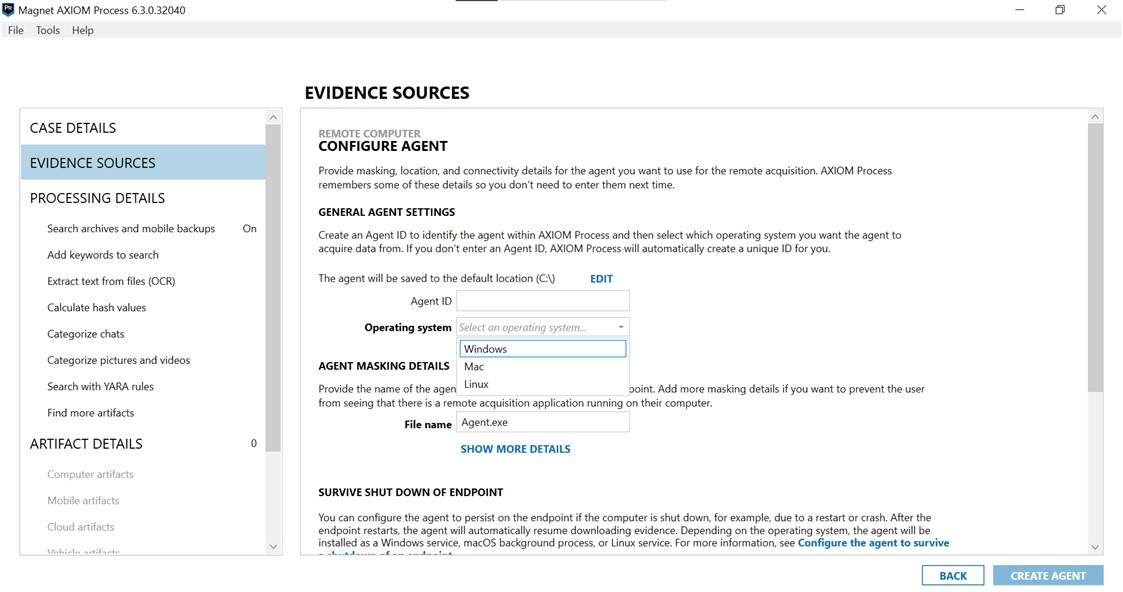Open the Configure the agent to survive link
1123x592 pixels.
(x=873, y=542)
